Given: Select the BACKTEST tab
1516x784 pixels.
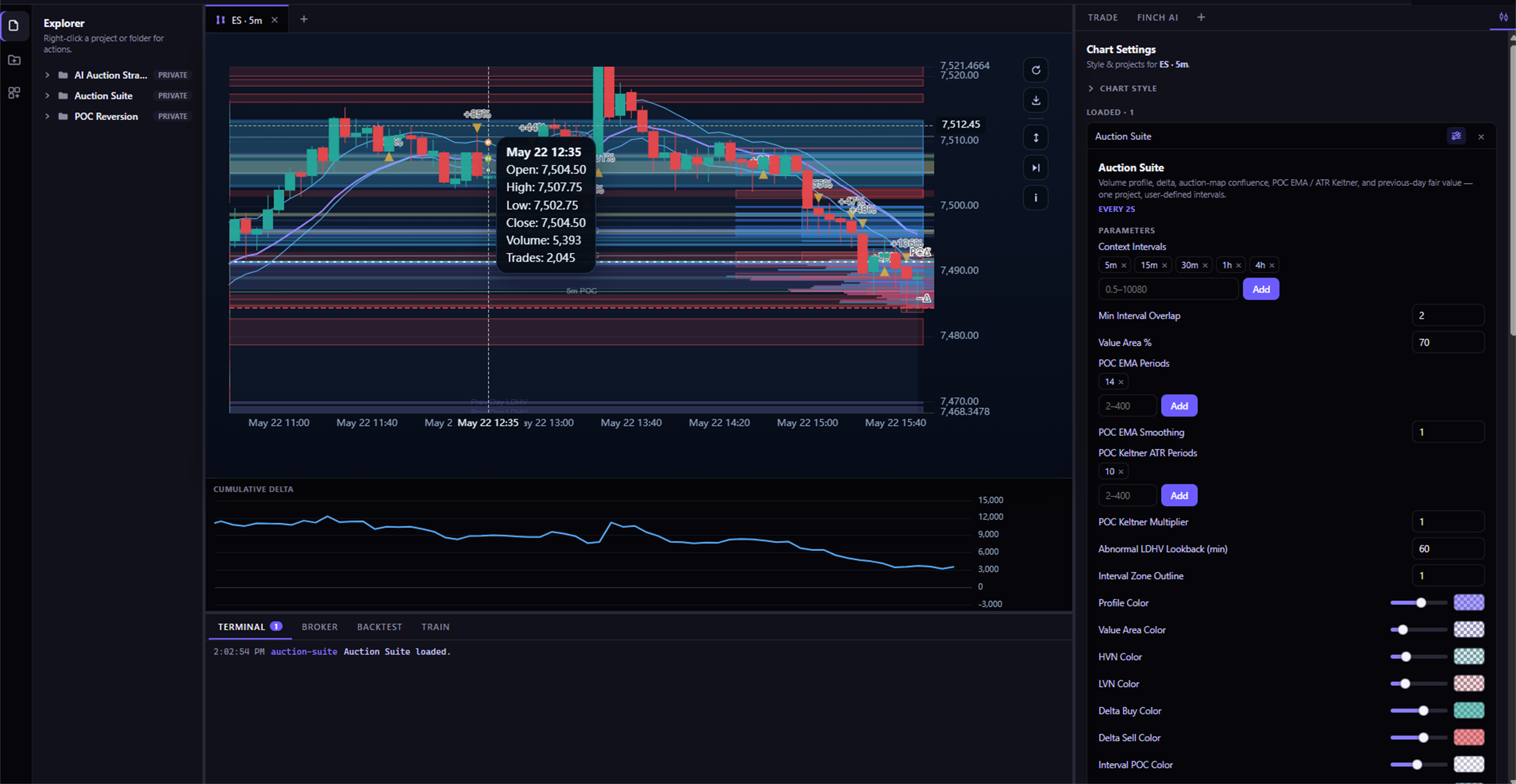Looking at the screenshot, I should click(x=379, y=627).
